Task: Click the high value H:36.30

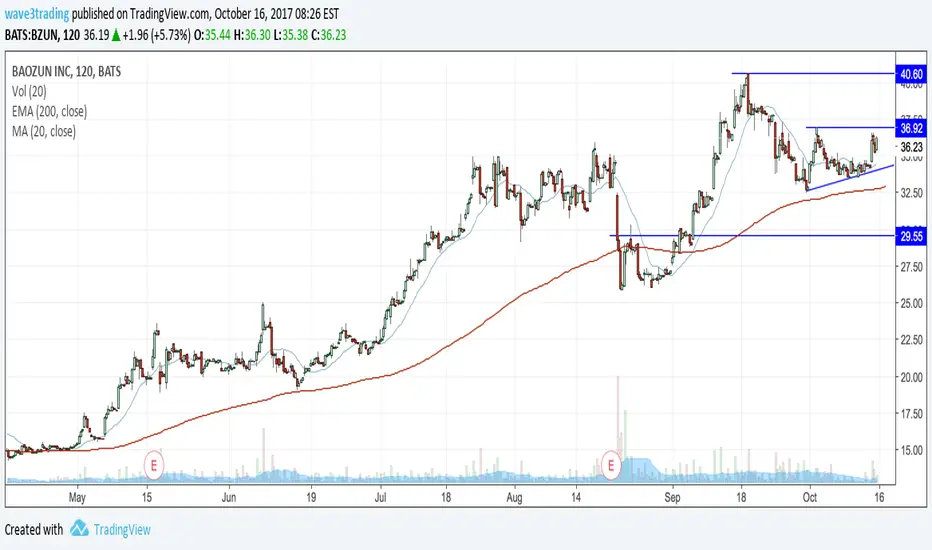Action: (x=252, y=35)
